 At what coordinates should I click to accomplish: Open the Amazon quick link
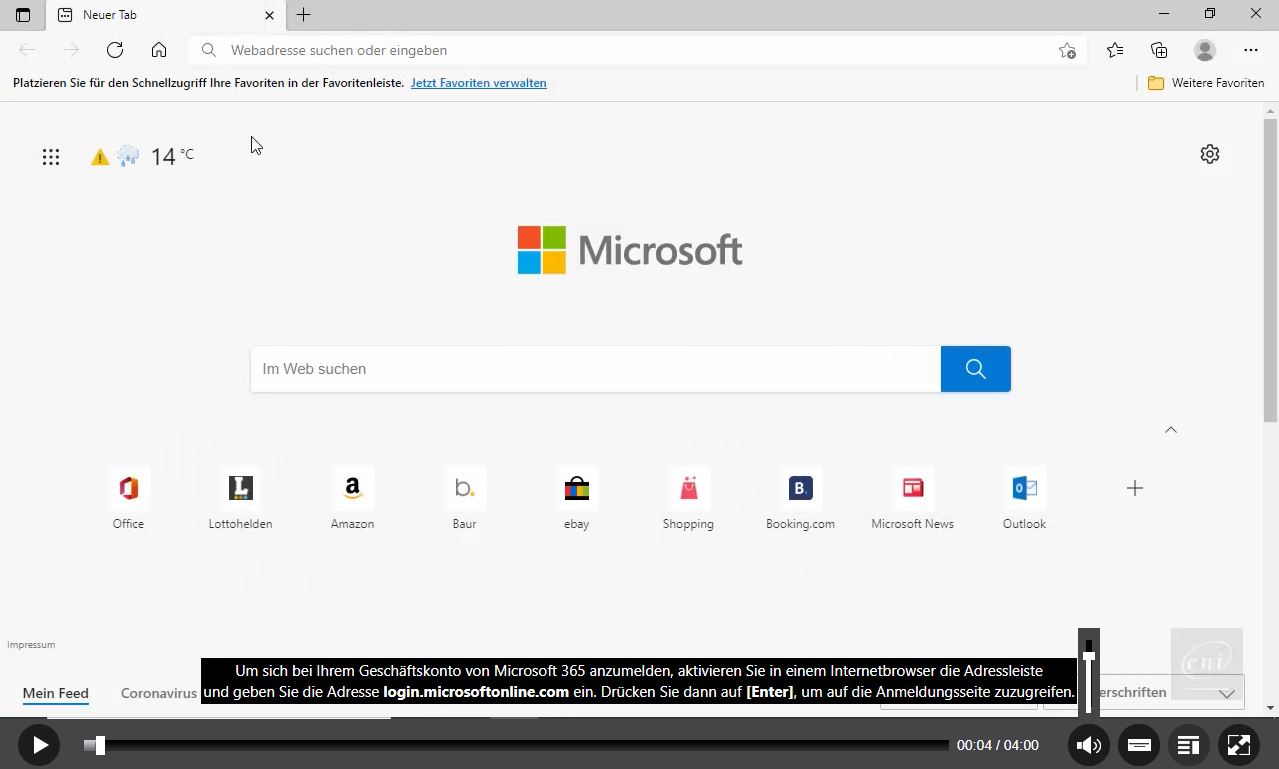(x=352, y=499)
